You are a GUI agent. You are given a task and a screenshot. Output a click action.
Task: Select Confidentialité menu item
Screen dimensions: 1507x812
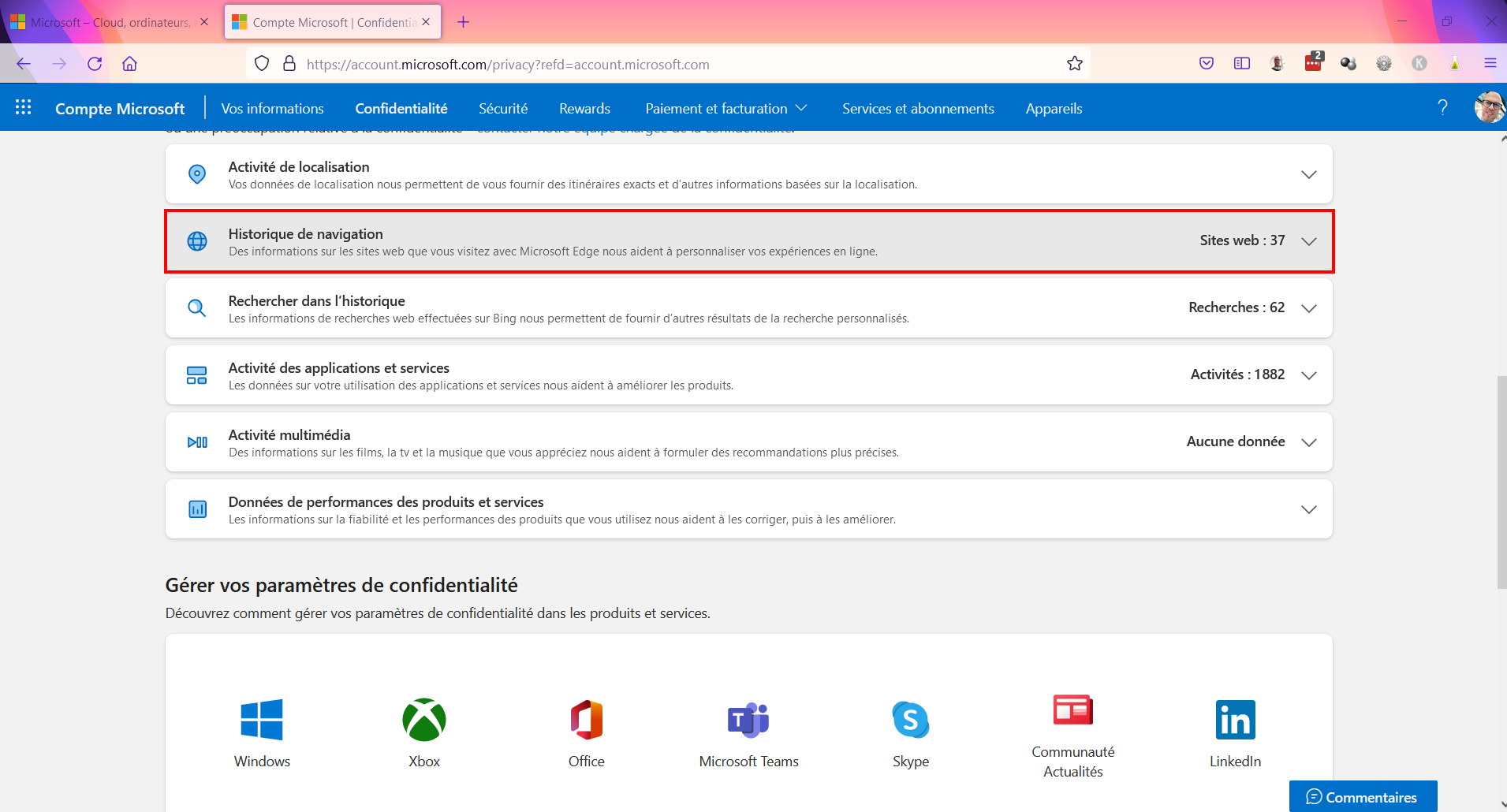pos(401,109)
